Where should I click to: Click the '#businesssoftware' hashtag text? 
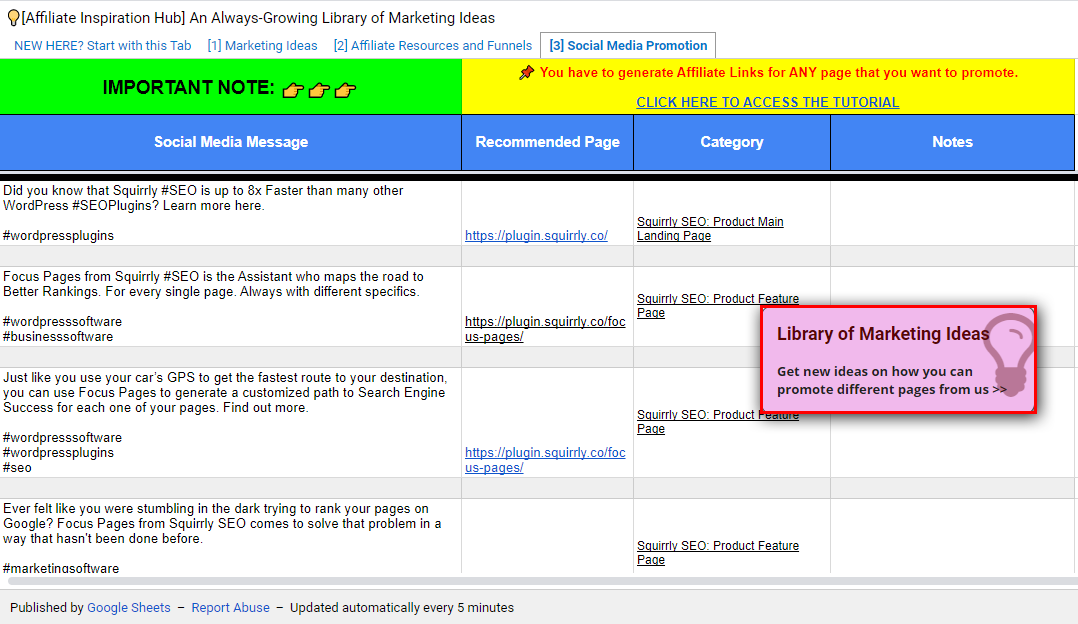pyautogui.click(x=58, y=337)
